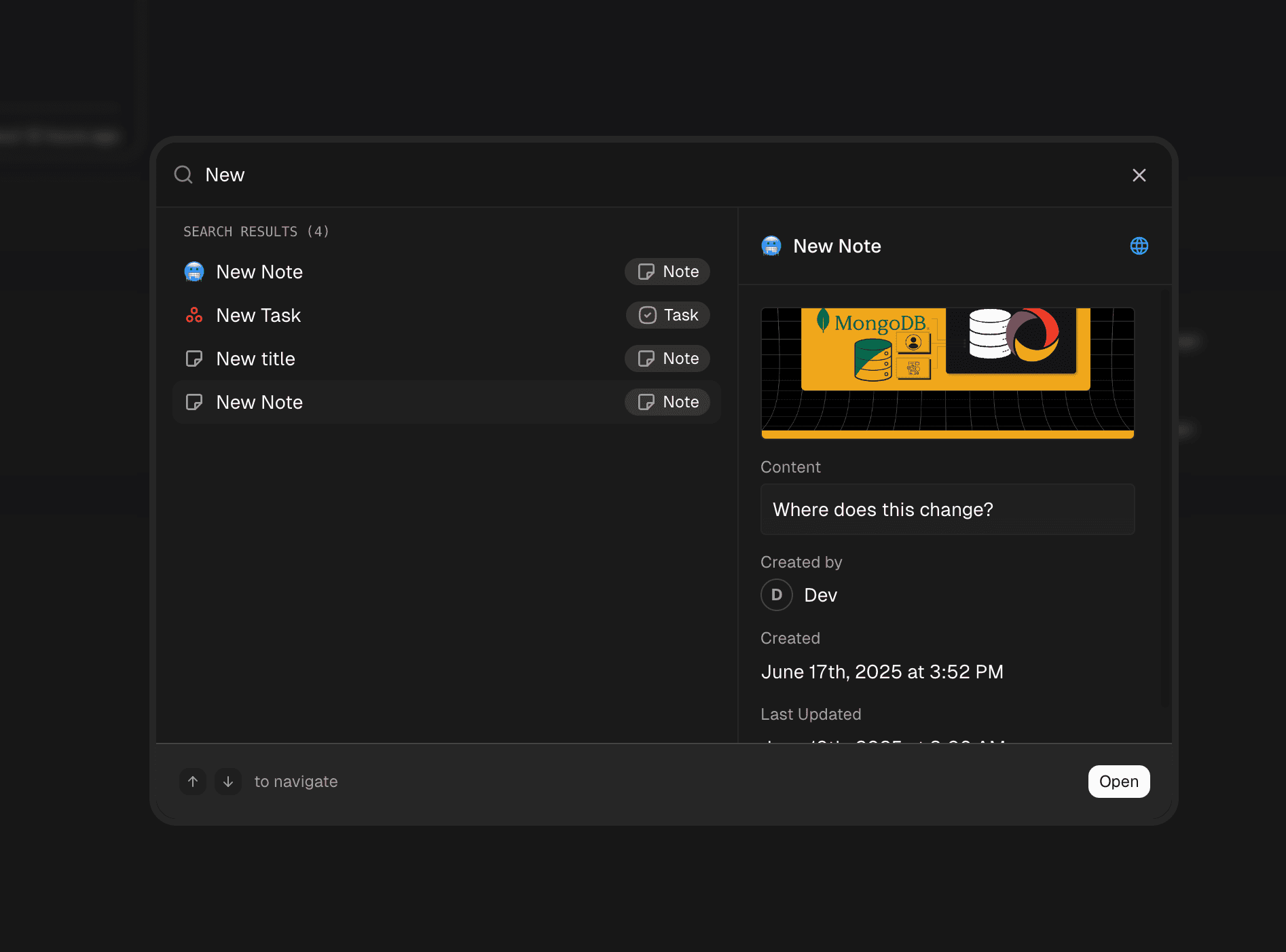Click the note page icon beside New title
This screenshot has width=1286, height=952.
[194, 359]
